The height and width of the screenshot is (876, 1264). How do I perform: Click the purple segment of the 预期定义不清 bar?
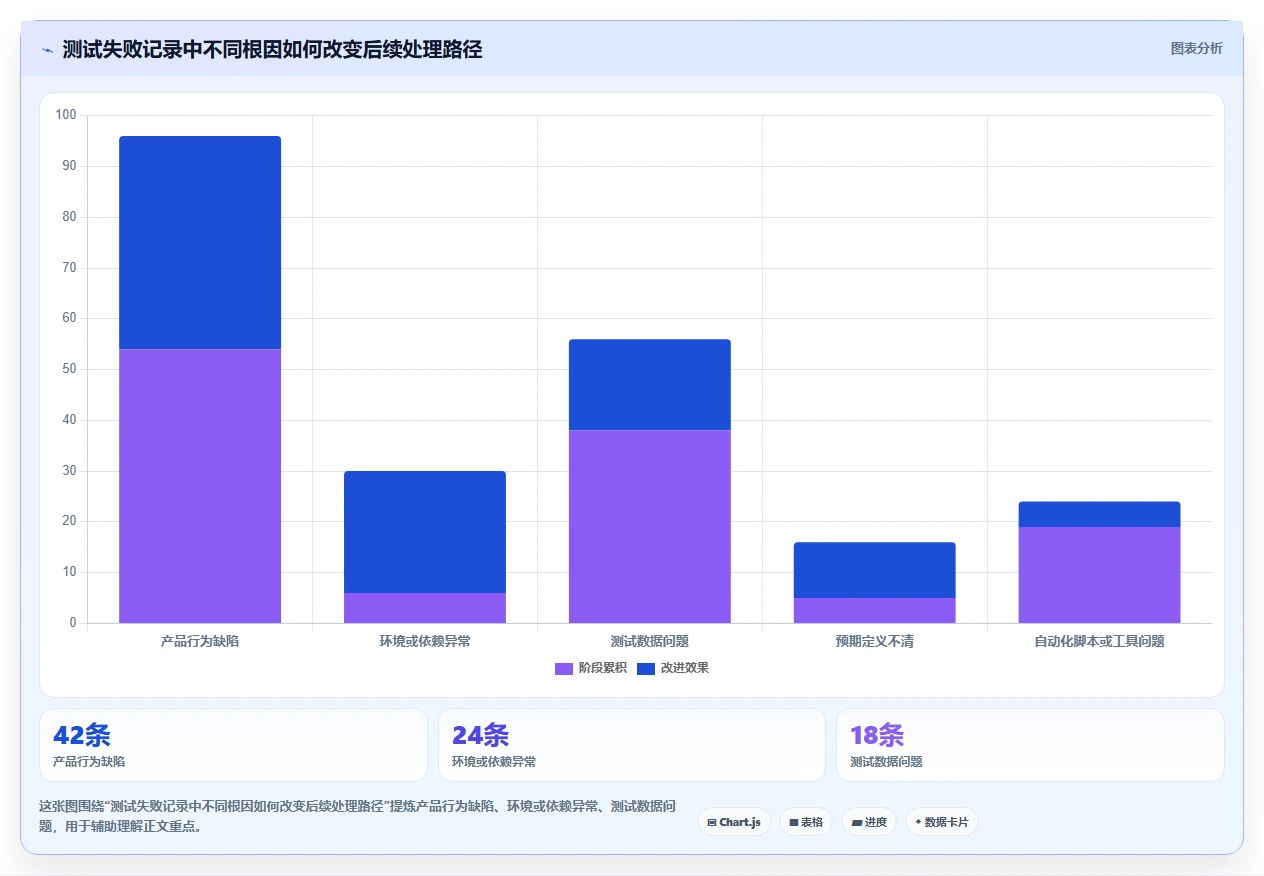pyautogui.click(x=875, y=610)
